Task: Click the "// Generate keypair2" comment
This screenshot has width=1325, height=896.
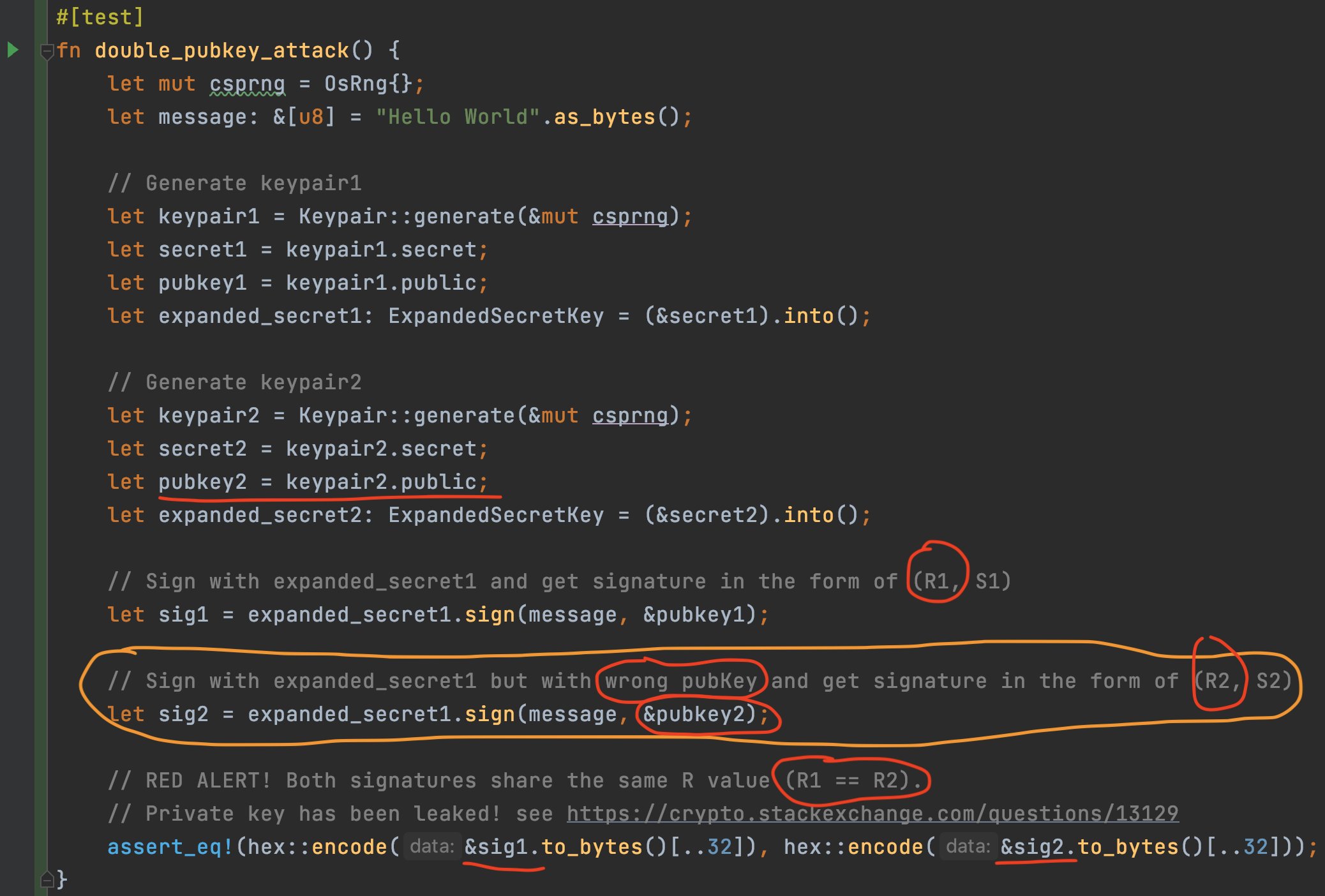Action: [234, 382]
